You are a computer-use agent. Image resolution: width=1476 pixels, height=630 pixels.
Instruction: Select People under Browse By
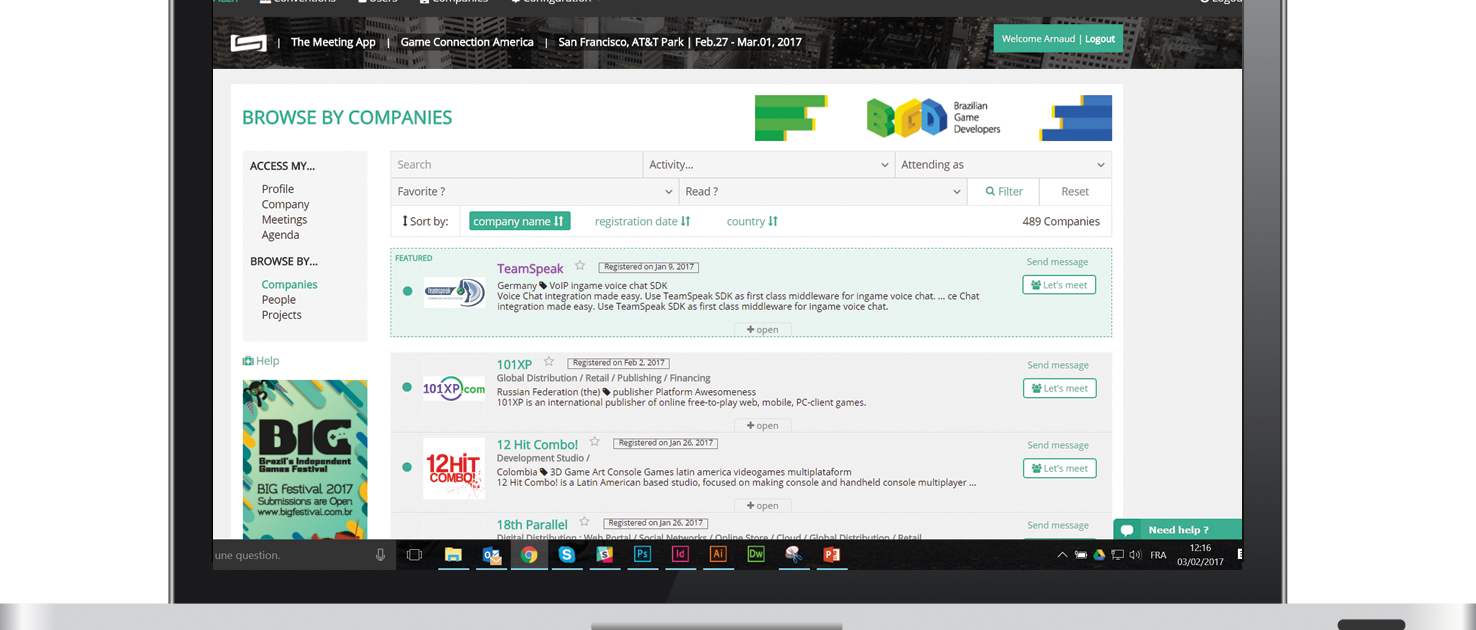279,299
